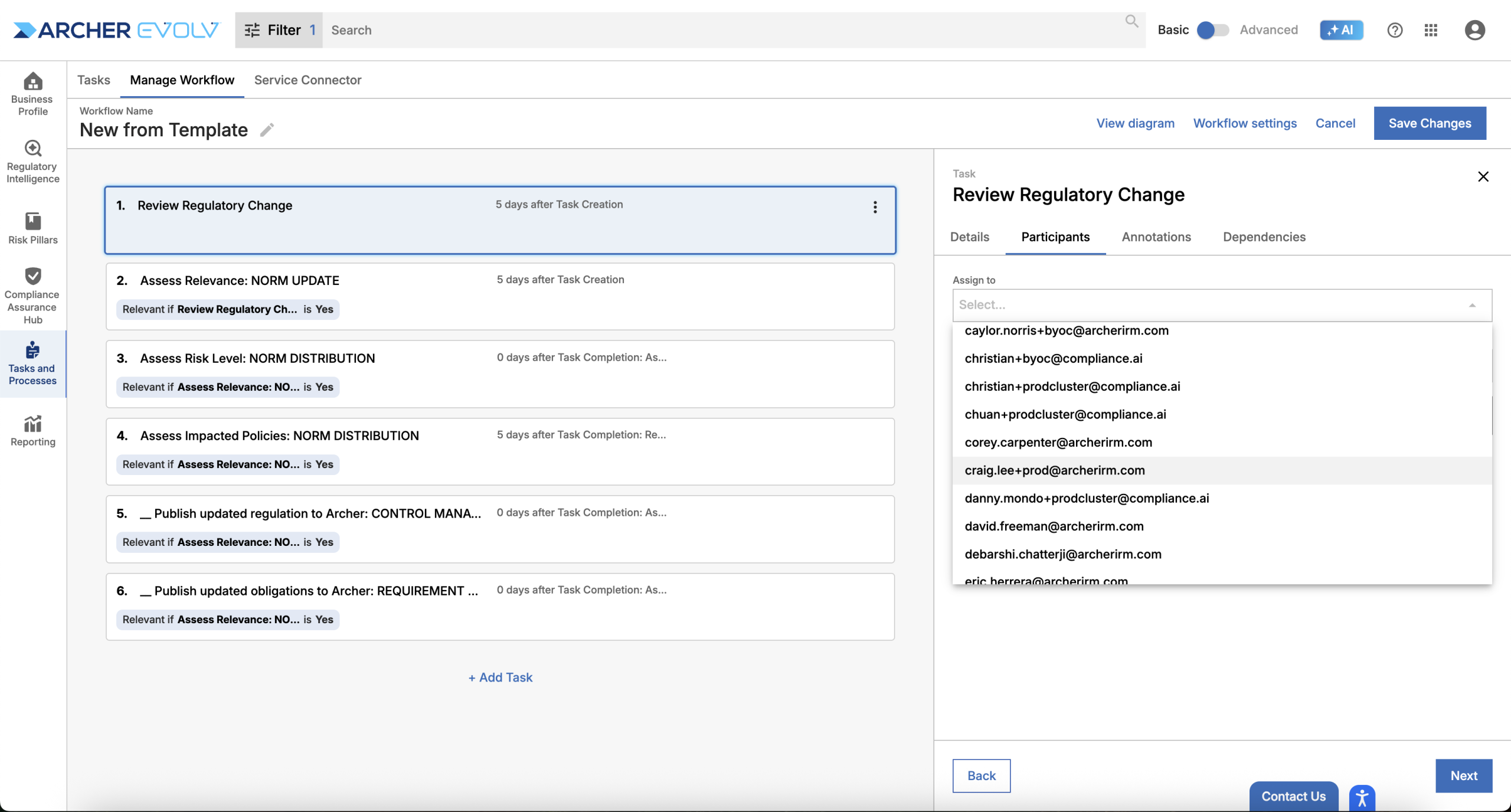Switch to the Dependencies tab
The height and width of the screenshot is (812, 1511).
point(1264,237)
